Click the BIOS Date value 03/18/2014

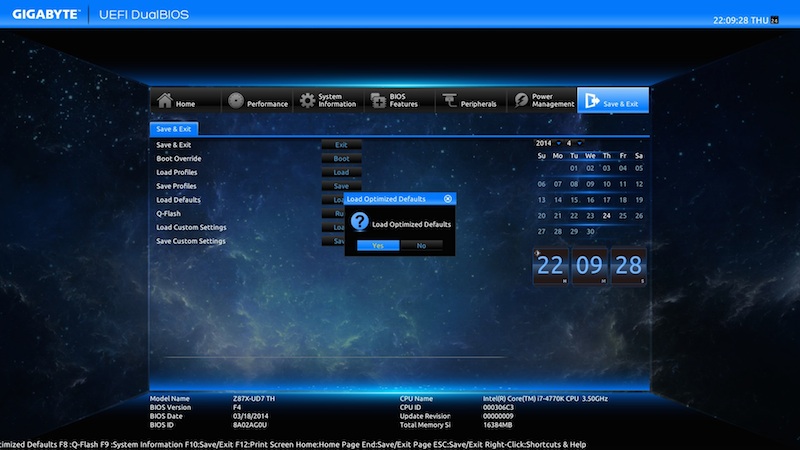pyautogui.click(x=251, y=416)
